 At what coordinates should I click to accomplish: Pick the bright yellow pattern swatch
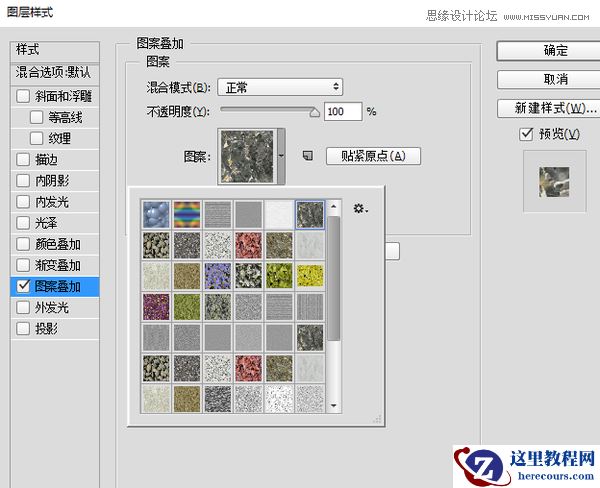(310, 276)
